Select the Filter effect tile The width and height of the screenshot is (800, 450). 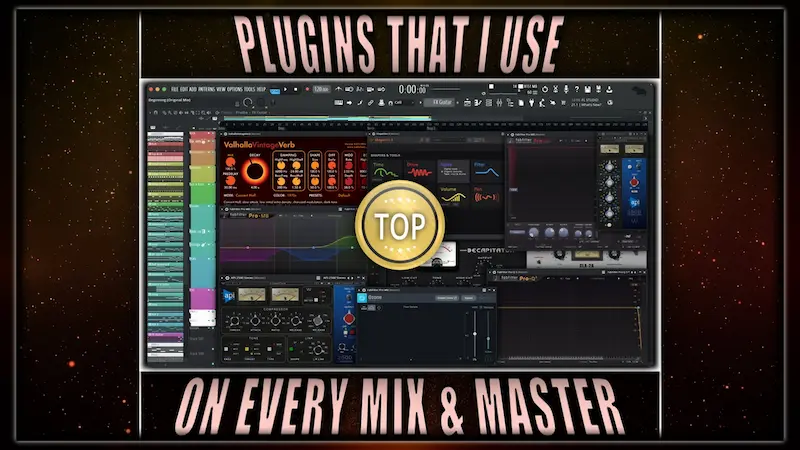(x=488, y=169)
